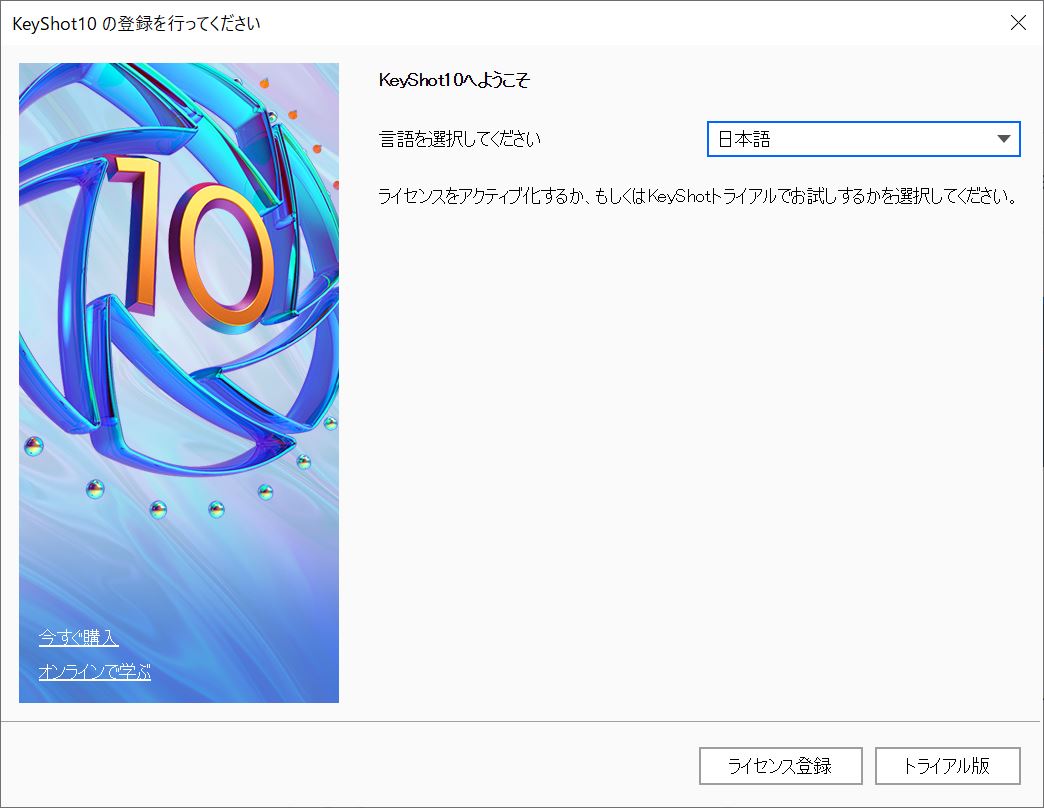Click the dialog title KeyShot10 の登録を行ってください
The height and width of the screenshot is (808, 1044).
(x=136, y=23)
